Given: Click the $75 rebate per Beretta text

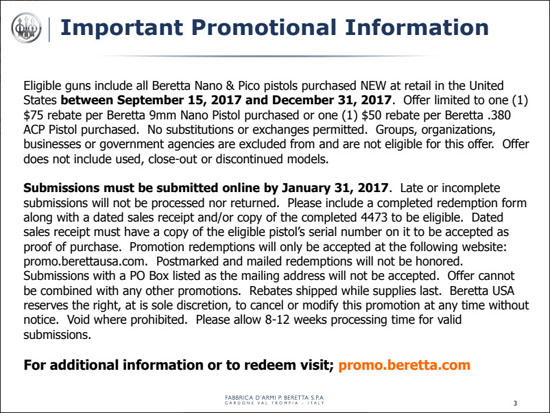Looking at the screenshot, I should tap(84, 115).
